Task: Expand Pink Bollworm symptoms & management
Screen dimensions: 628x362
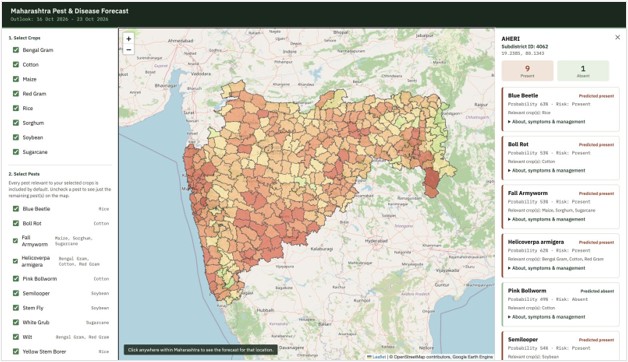Action: pos(547,317)
